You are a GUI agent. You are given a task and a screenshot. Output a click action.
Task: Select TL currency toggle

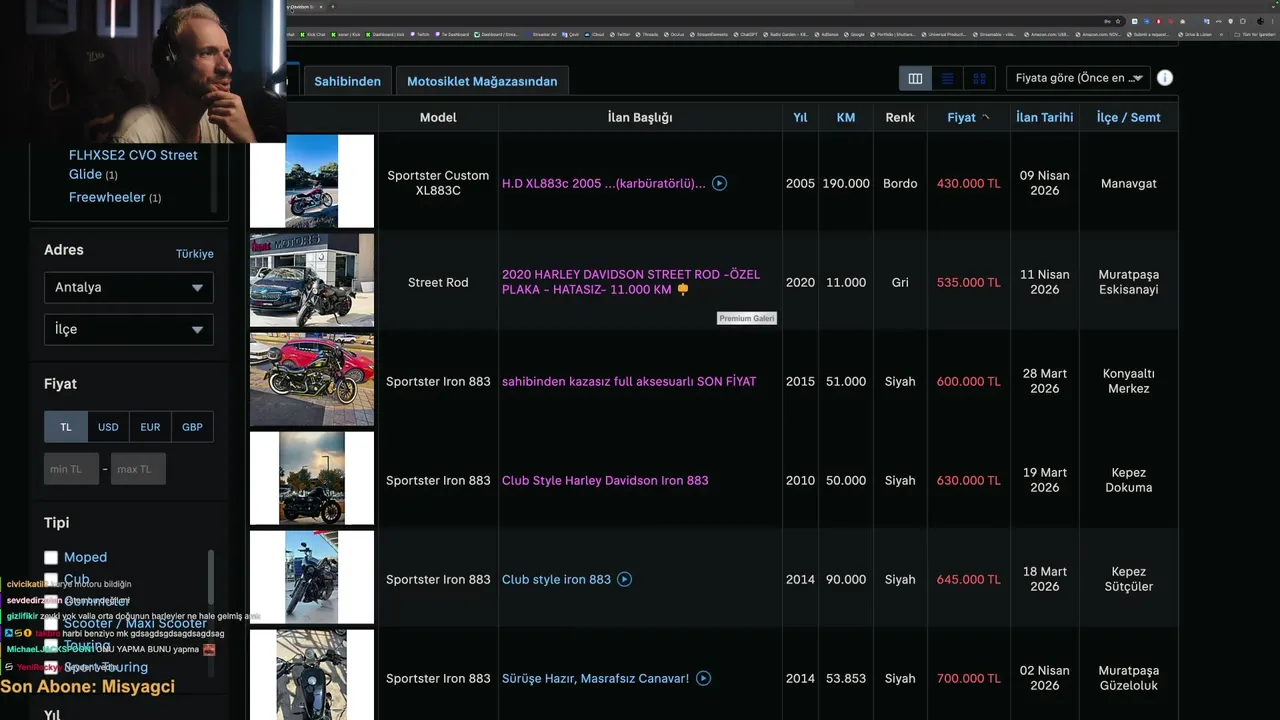[65, 427]
